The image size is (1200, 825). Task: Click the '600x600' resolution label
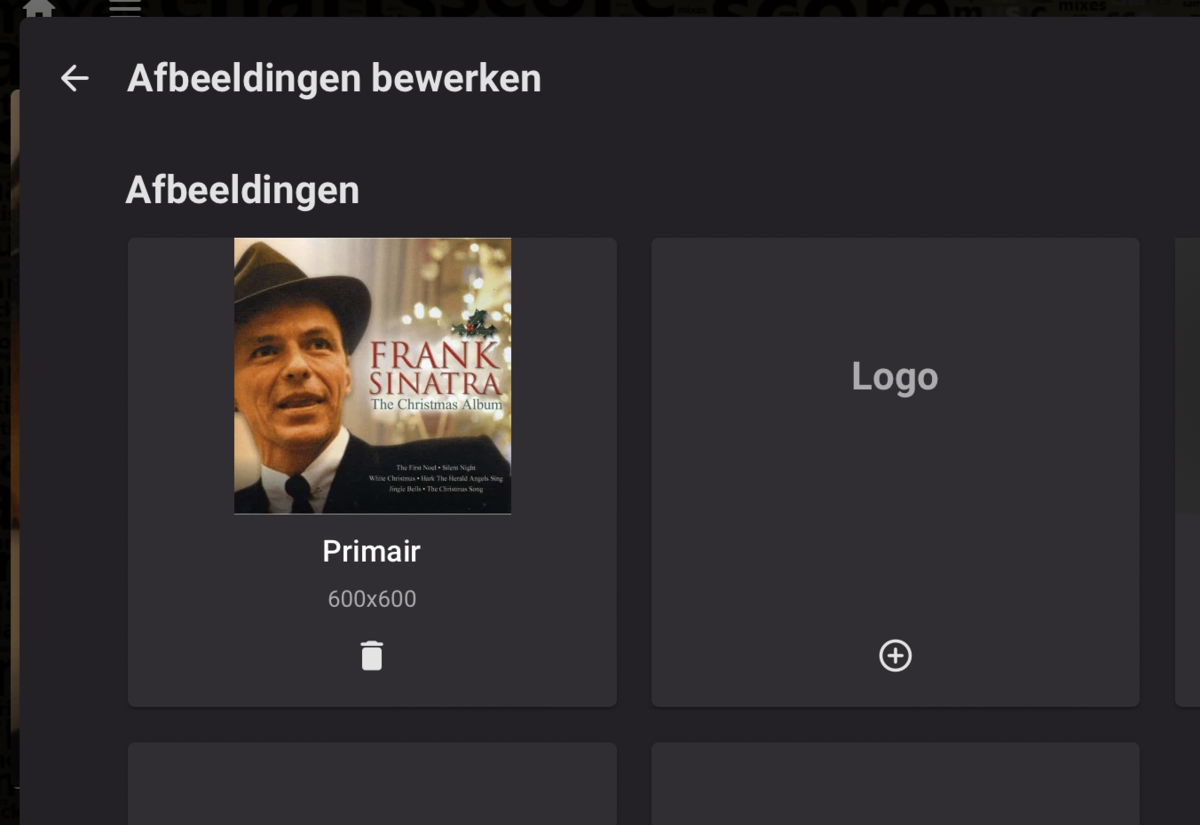coord(371,598)
